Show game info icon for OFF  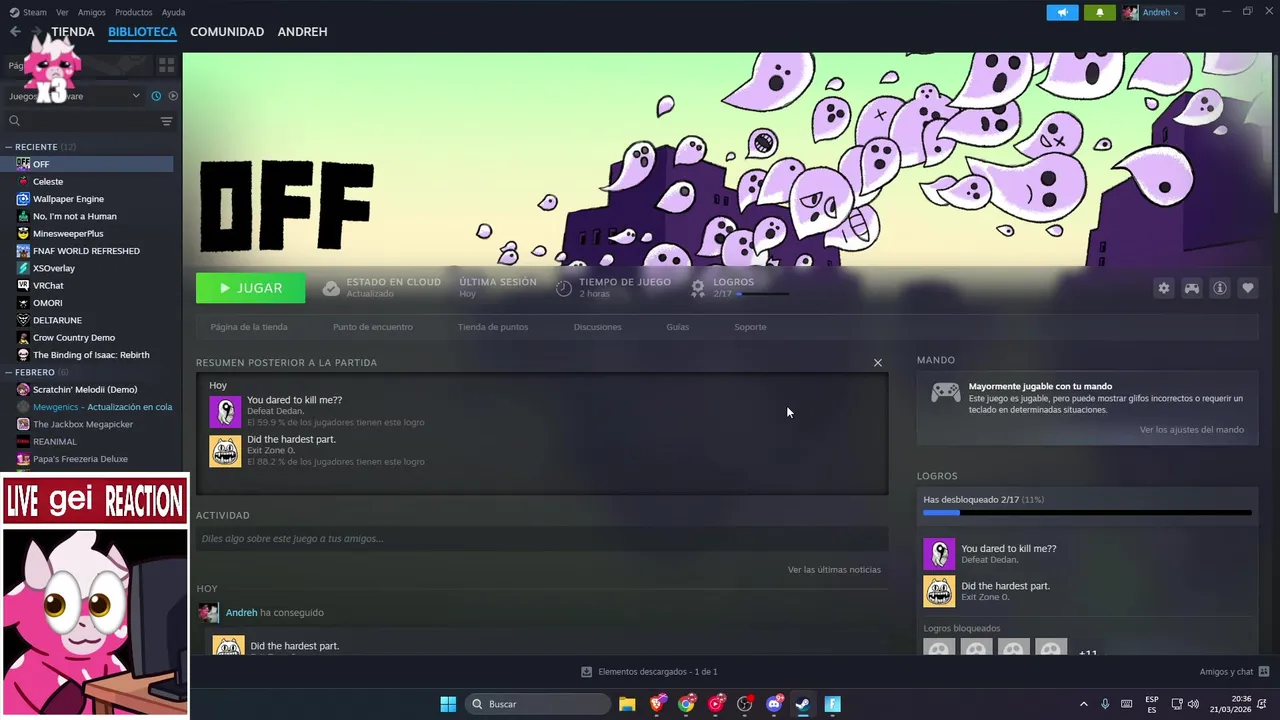point(1220,288)
